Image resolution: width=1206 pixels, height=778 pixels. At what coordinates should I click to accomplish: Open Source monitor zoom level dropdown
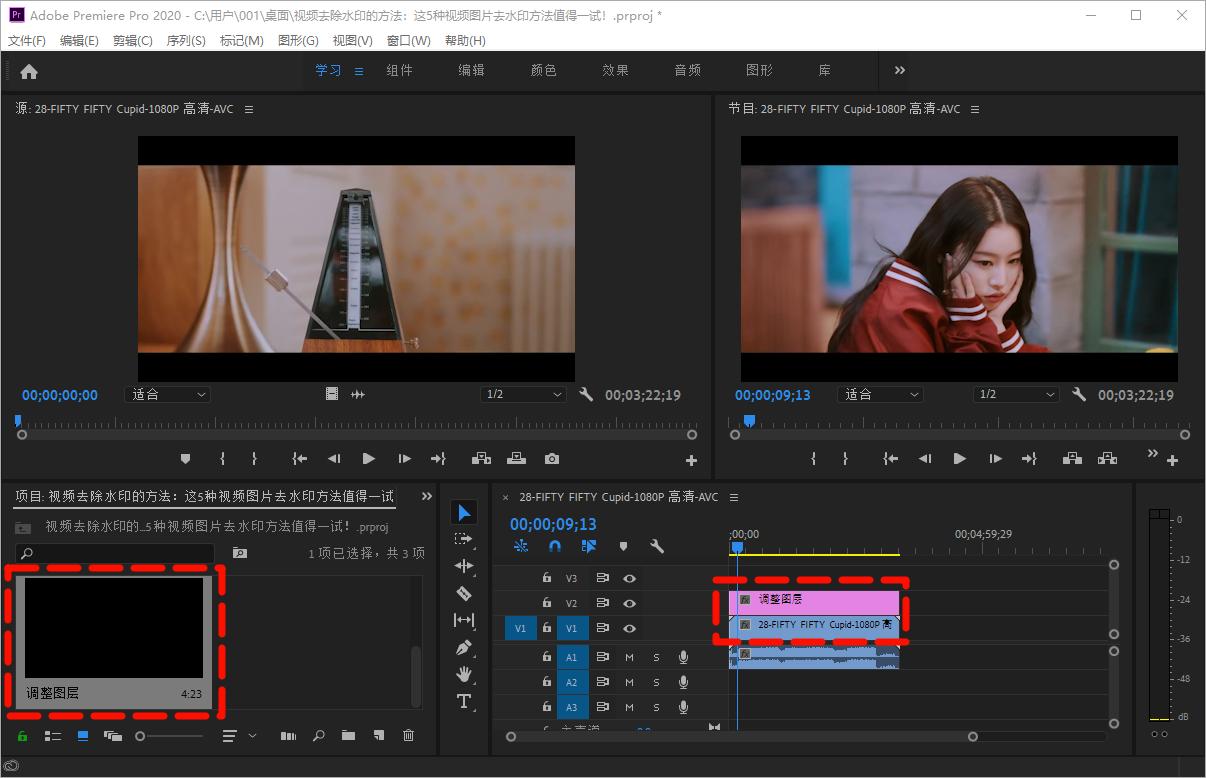pos(167,395)
